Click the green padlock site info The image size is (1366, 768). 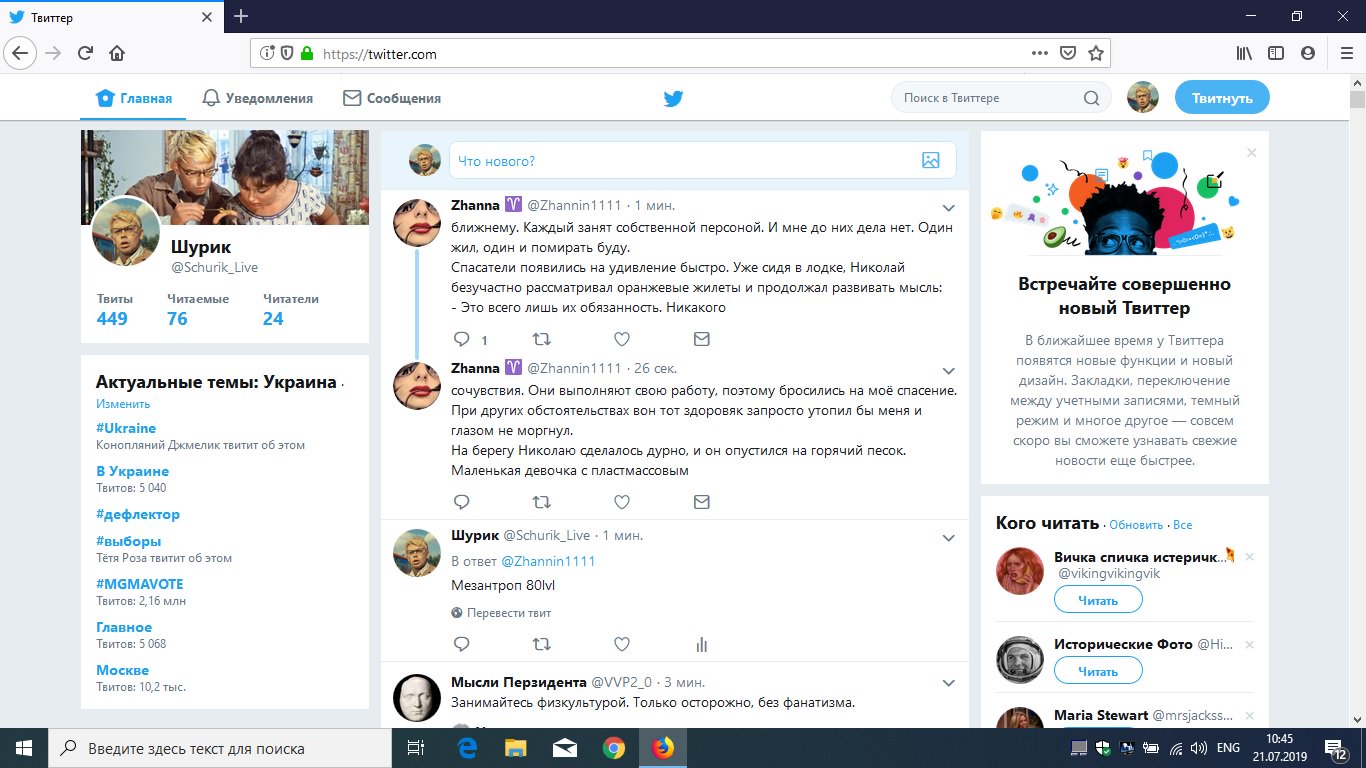pyautogui.click(x=307, y=54)
